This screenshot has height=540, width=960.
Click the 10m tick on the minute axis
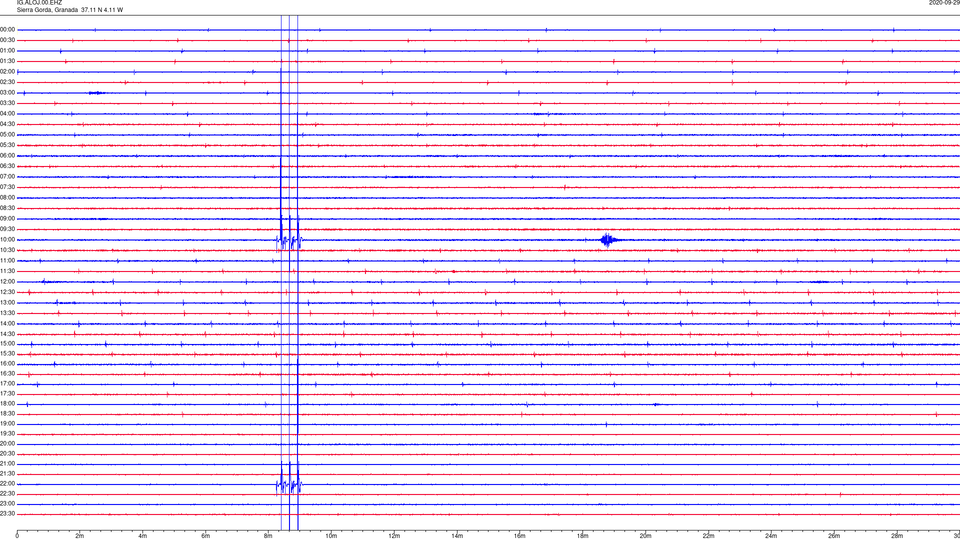coord(331,536)
